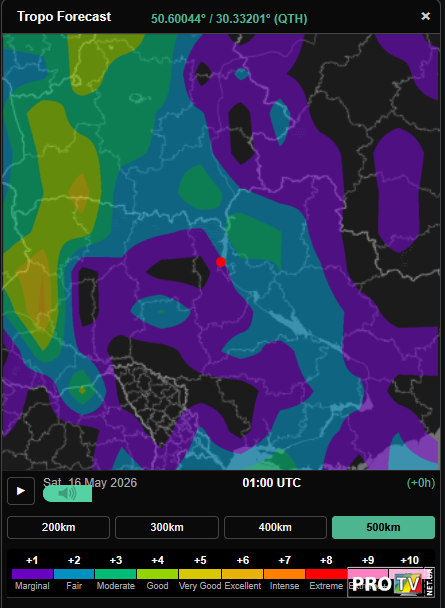
Task: Click the Good legend label
Action: point(157,586)
